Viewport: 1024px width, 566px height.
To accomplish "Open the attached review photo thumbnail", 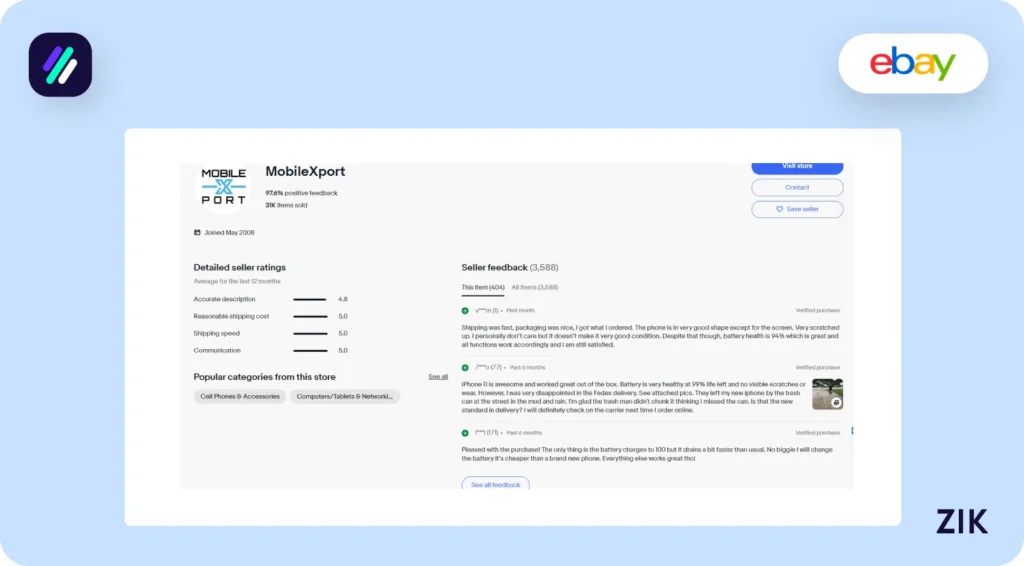I will click(827, 394).
